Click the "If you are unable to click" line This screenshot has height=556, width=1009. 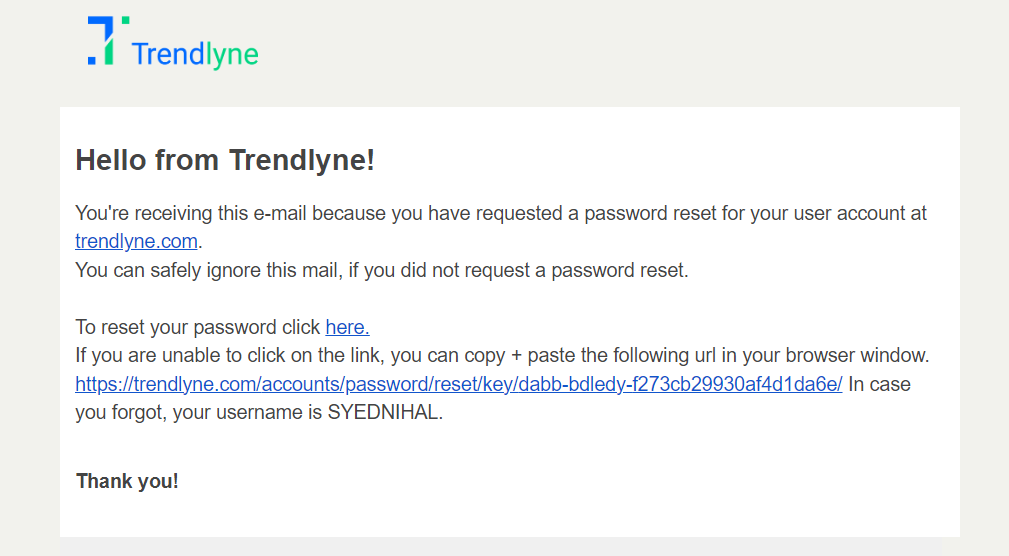[x=502, y=355]
